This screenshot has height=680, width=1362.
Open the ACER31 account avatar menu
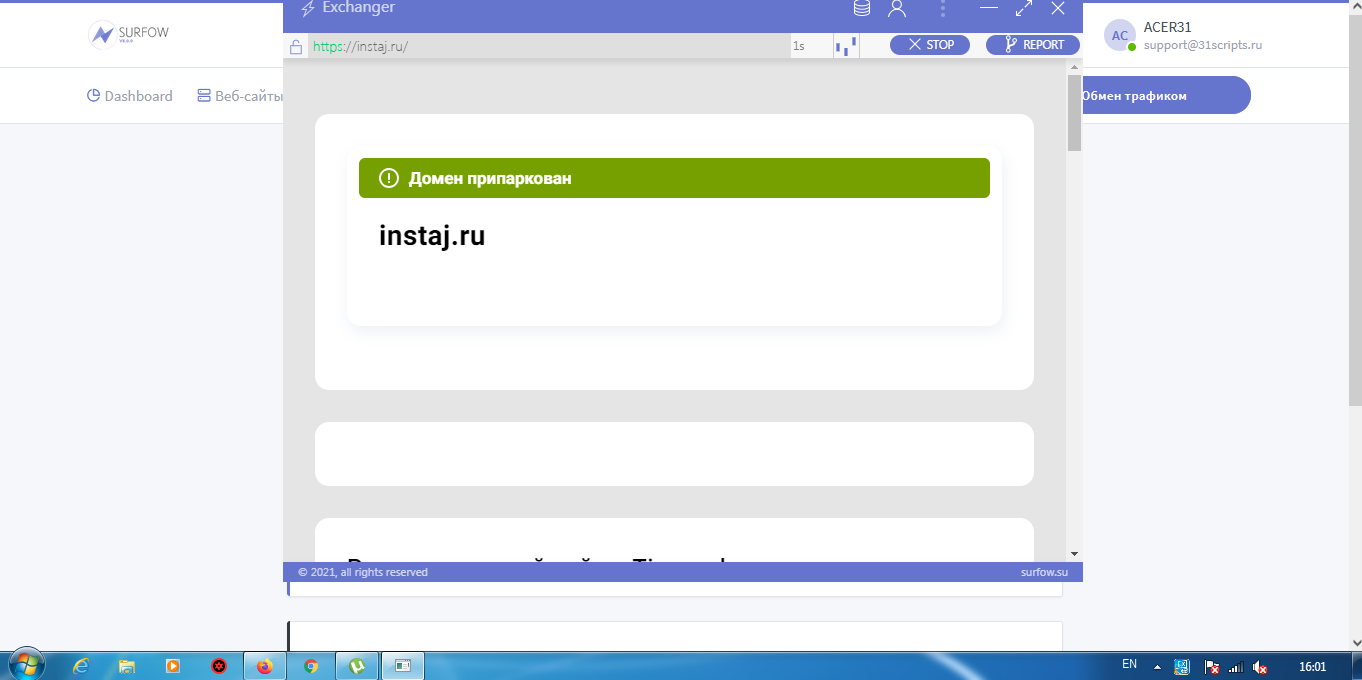coord(1120,35)
